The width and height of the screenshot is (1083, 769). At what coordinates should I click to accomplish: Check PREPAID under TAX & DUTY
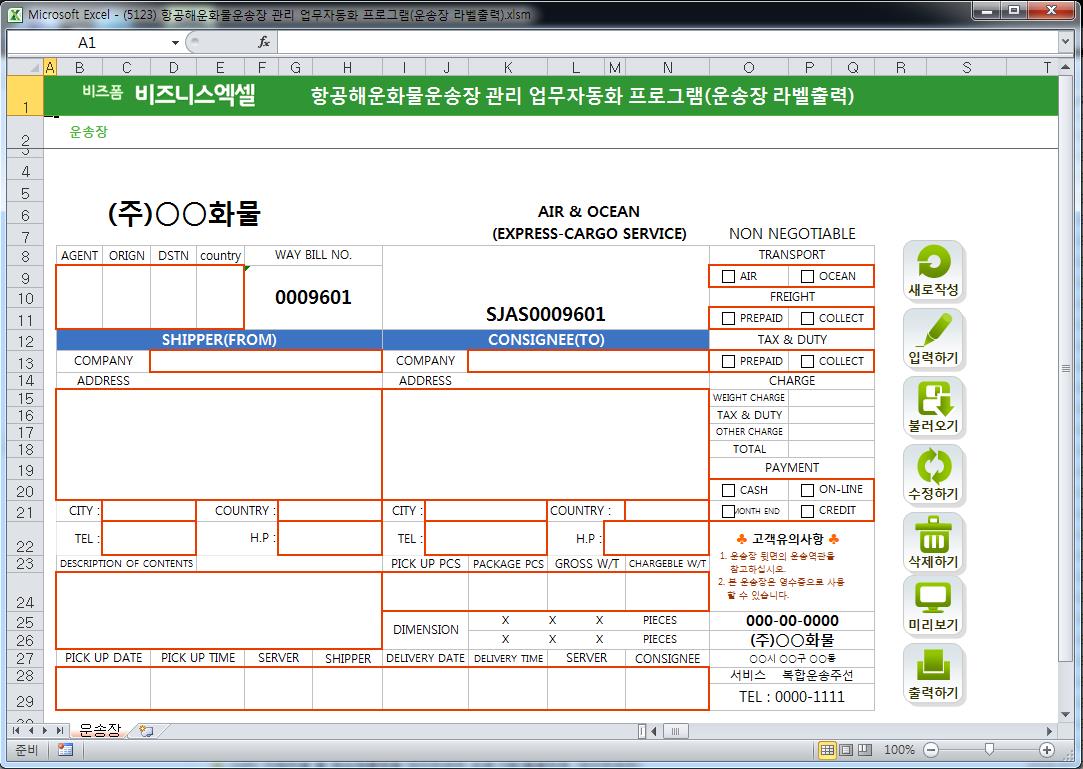pos(728,361)
